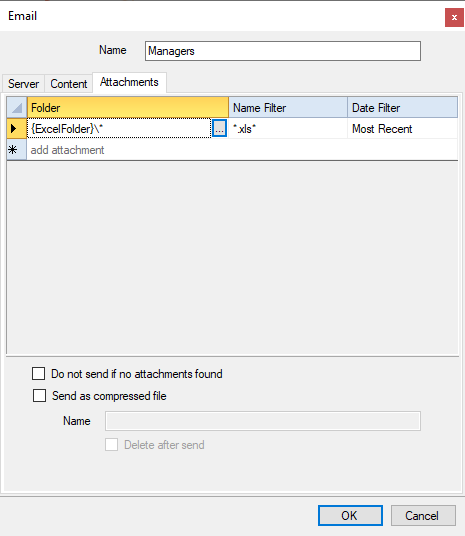Confirm with the OK button
Screen dimensions: 465x536
(350, 515)
